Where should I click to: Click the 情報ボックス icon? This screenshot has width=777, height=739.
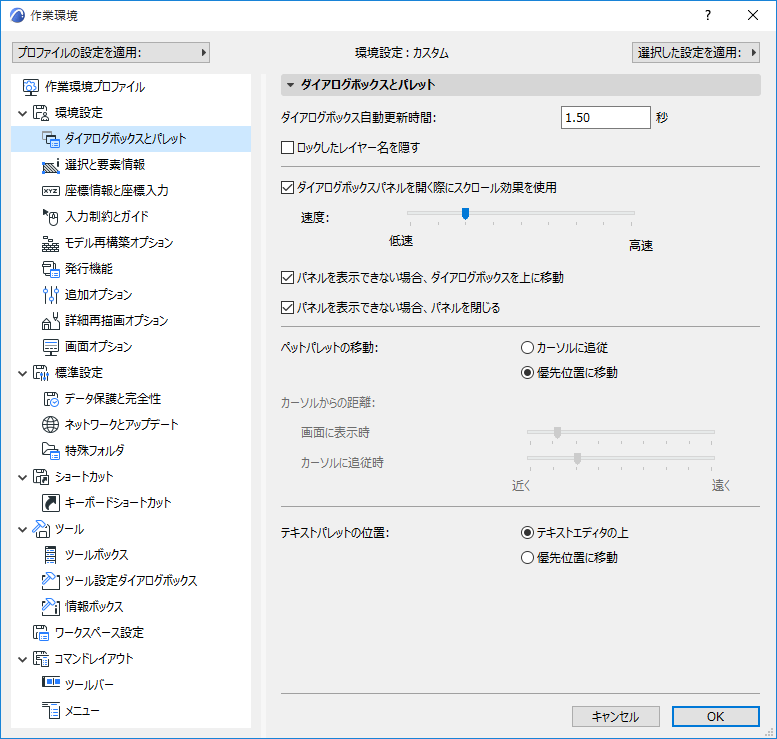51,607
